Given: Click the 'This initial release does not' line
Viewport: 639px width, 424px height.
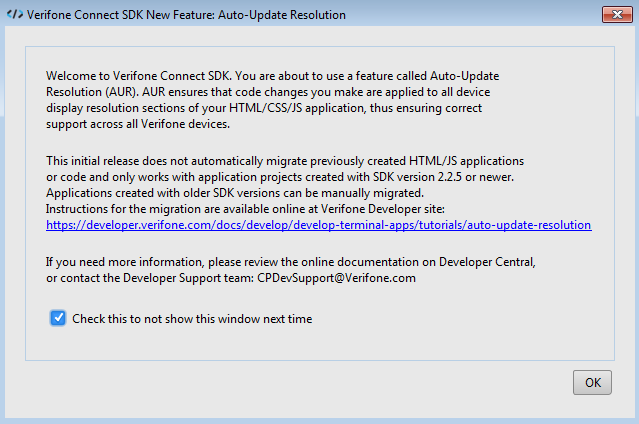Looking at the screenshot, I should tap(285, 161).
